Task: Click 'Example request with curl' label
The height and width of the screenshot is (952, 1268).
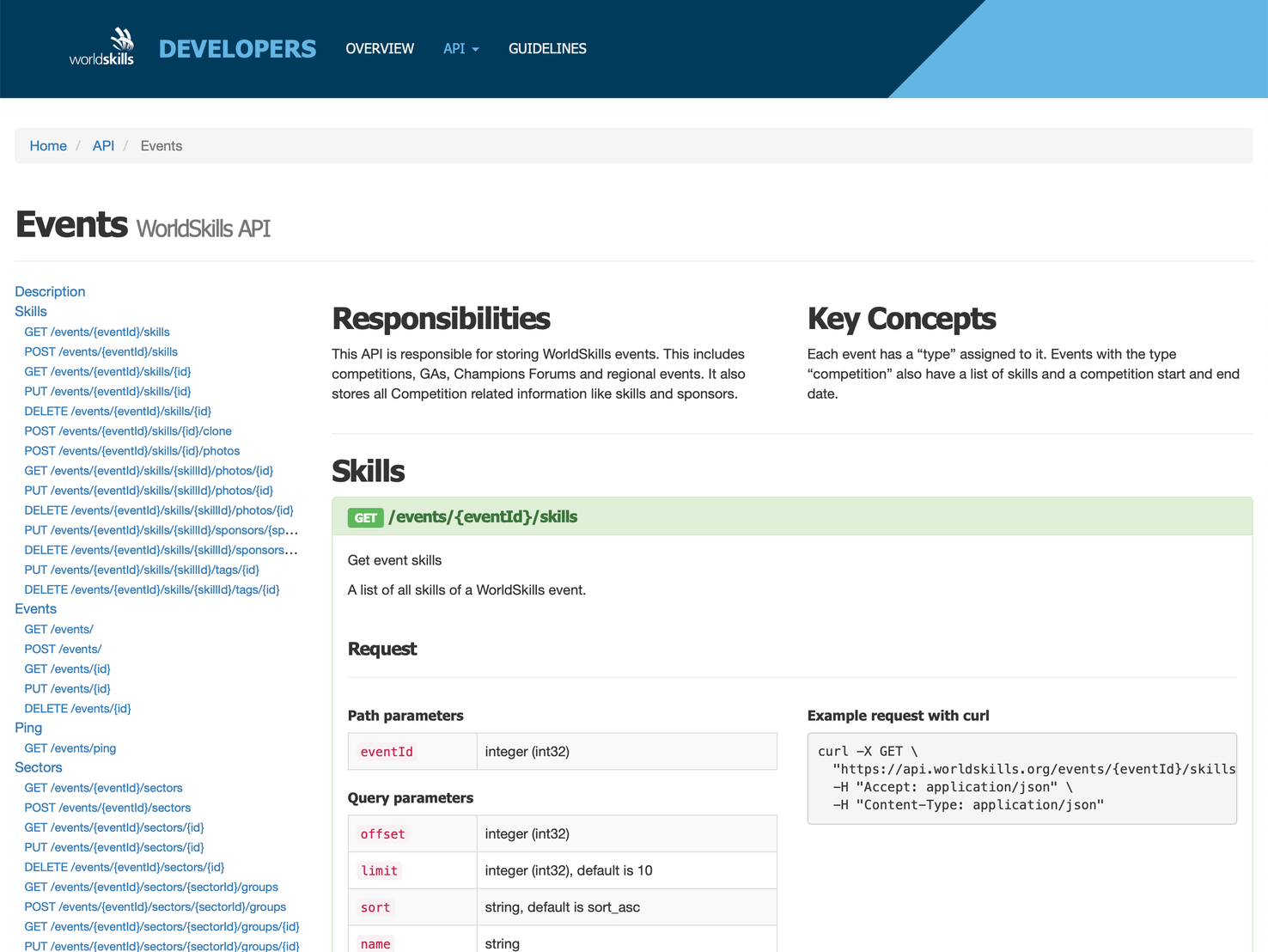Action: tap(898, 716)
